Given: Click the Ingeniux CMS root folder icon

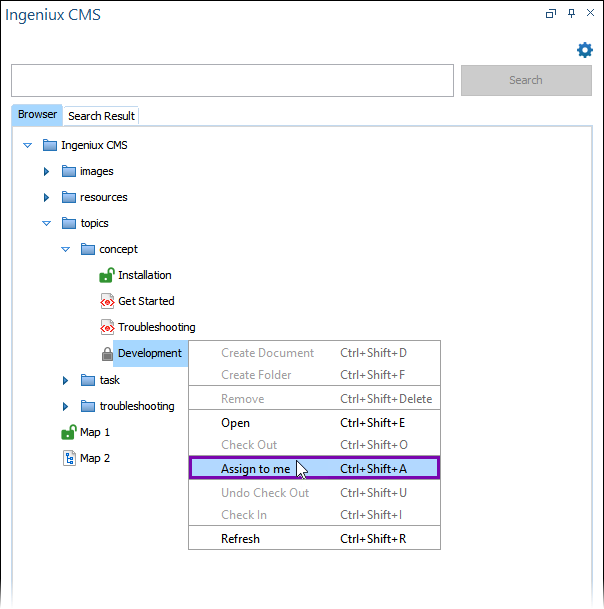Looking at the screenshot, I should 50,145.
